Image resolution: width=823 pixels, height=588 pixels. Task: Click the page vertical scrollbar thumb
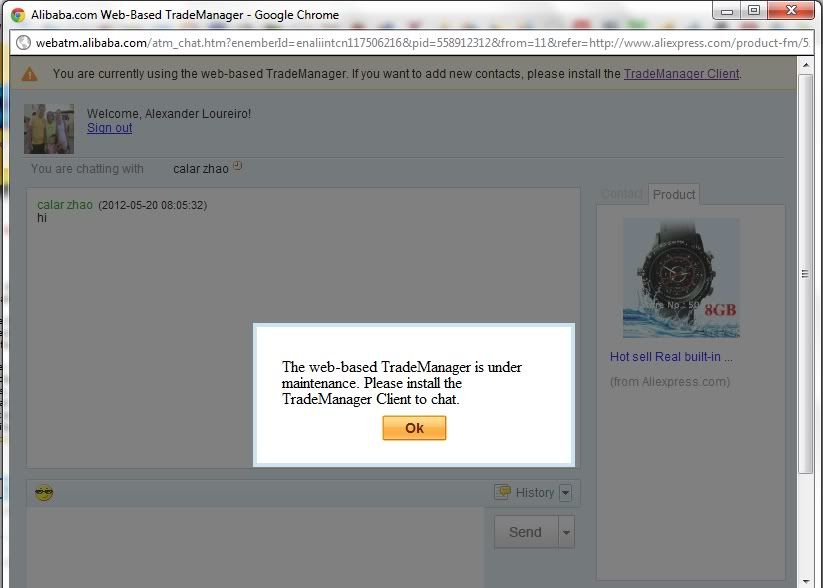(x=806, y=274)
